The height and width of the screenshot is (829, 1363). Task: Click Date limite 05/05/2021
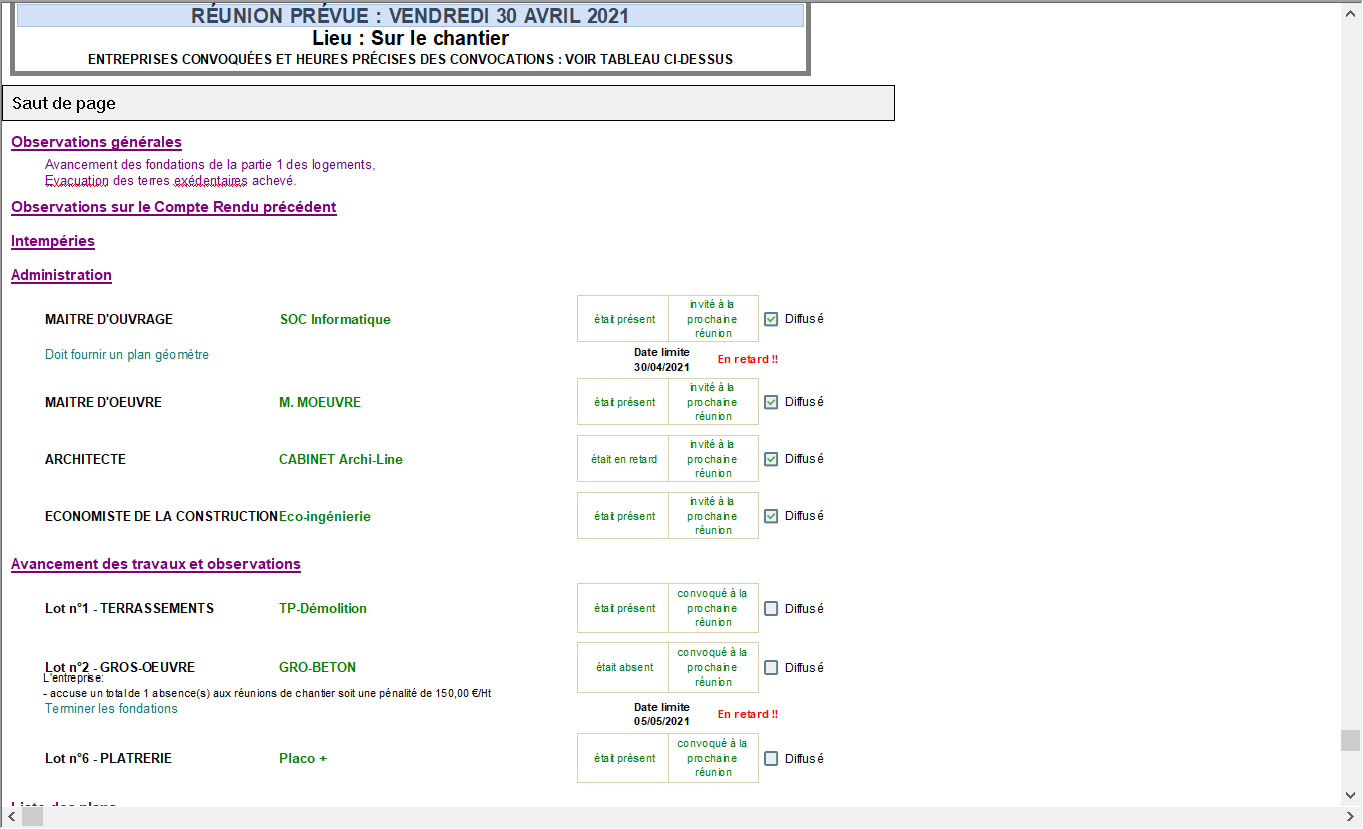[662, 714]
